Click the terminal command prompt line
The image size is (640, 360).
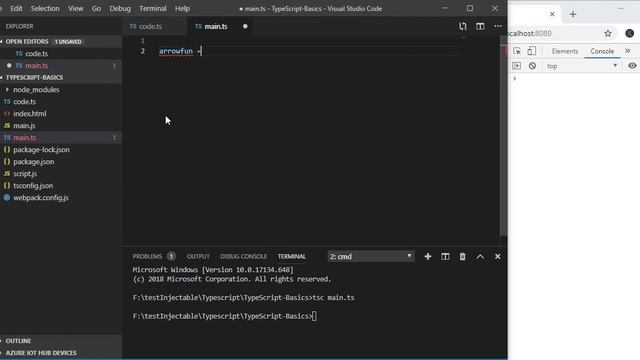[224, 316]
